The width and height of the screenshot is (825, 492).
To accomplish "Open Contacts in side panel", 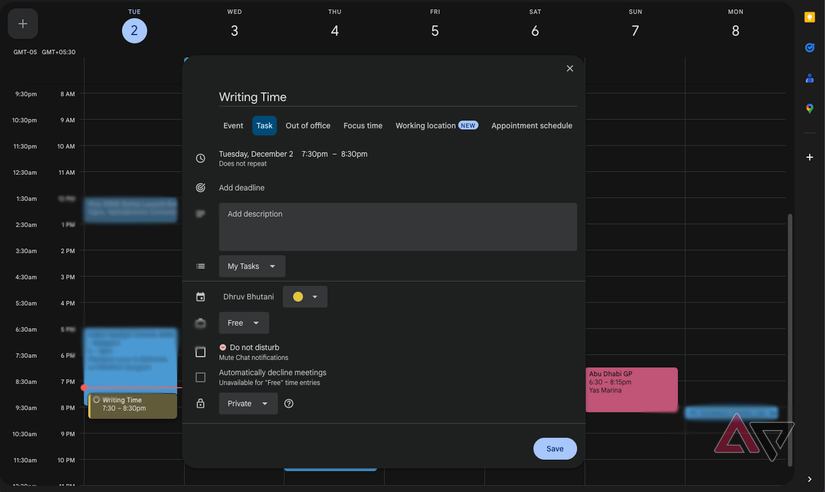I will coord(809,78).
